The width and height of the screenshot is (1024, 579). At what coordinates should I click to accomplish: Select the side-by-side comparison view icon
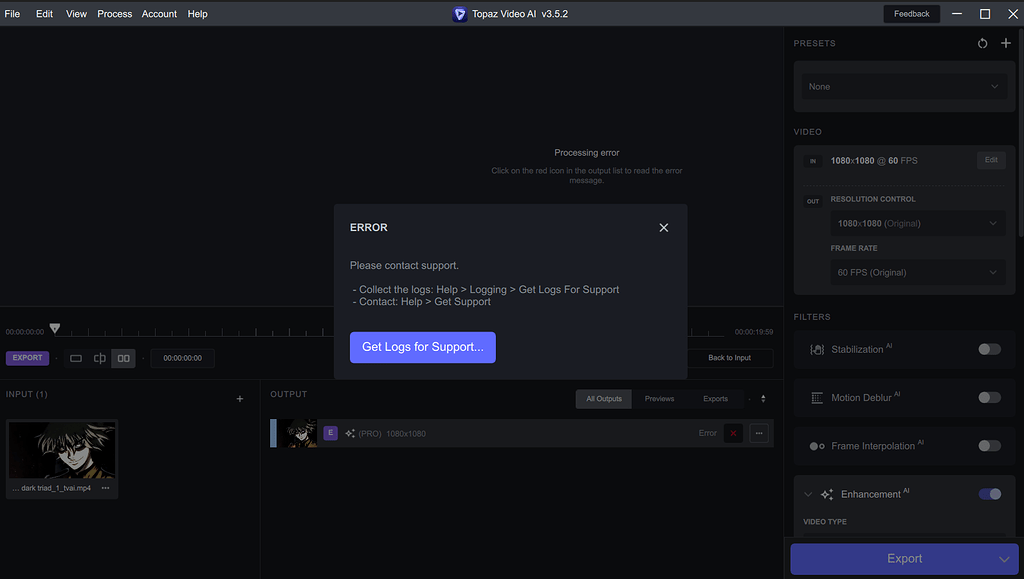point(123,358)
